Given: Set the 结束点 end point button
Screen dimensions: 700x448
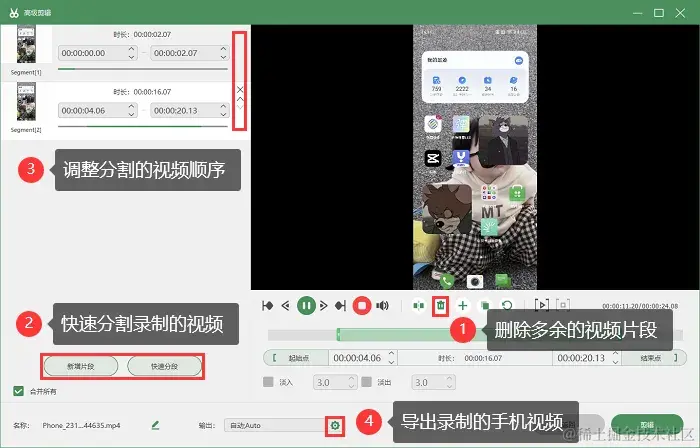Looking at the screenshot, I should pyautogui.click(x=654, y=358).
